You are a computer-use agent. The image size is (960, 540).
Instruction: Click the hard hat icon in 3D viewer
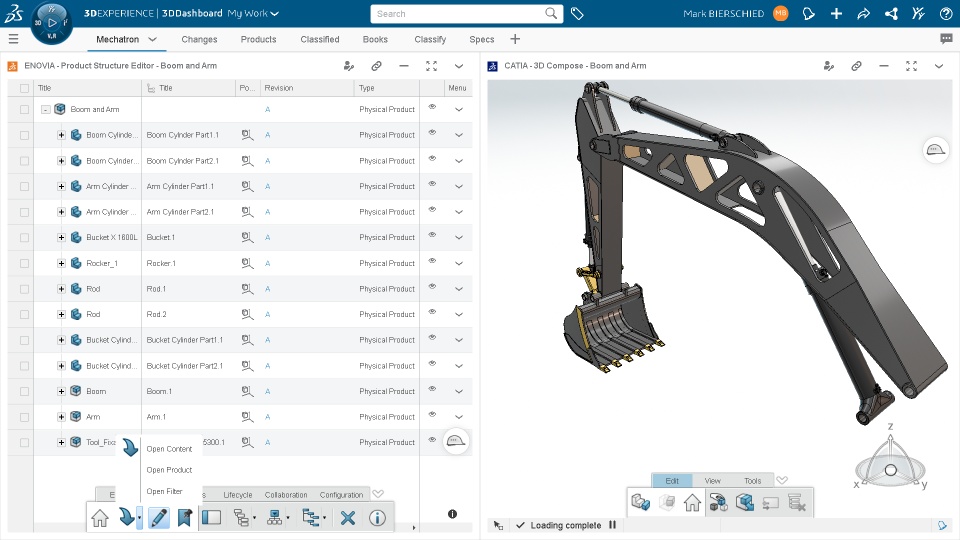[x=936, y=150]
